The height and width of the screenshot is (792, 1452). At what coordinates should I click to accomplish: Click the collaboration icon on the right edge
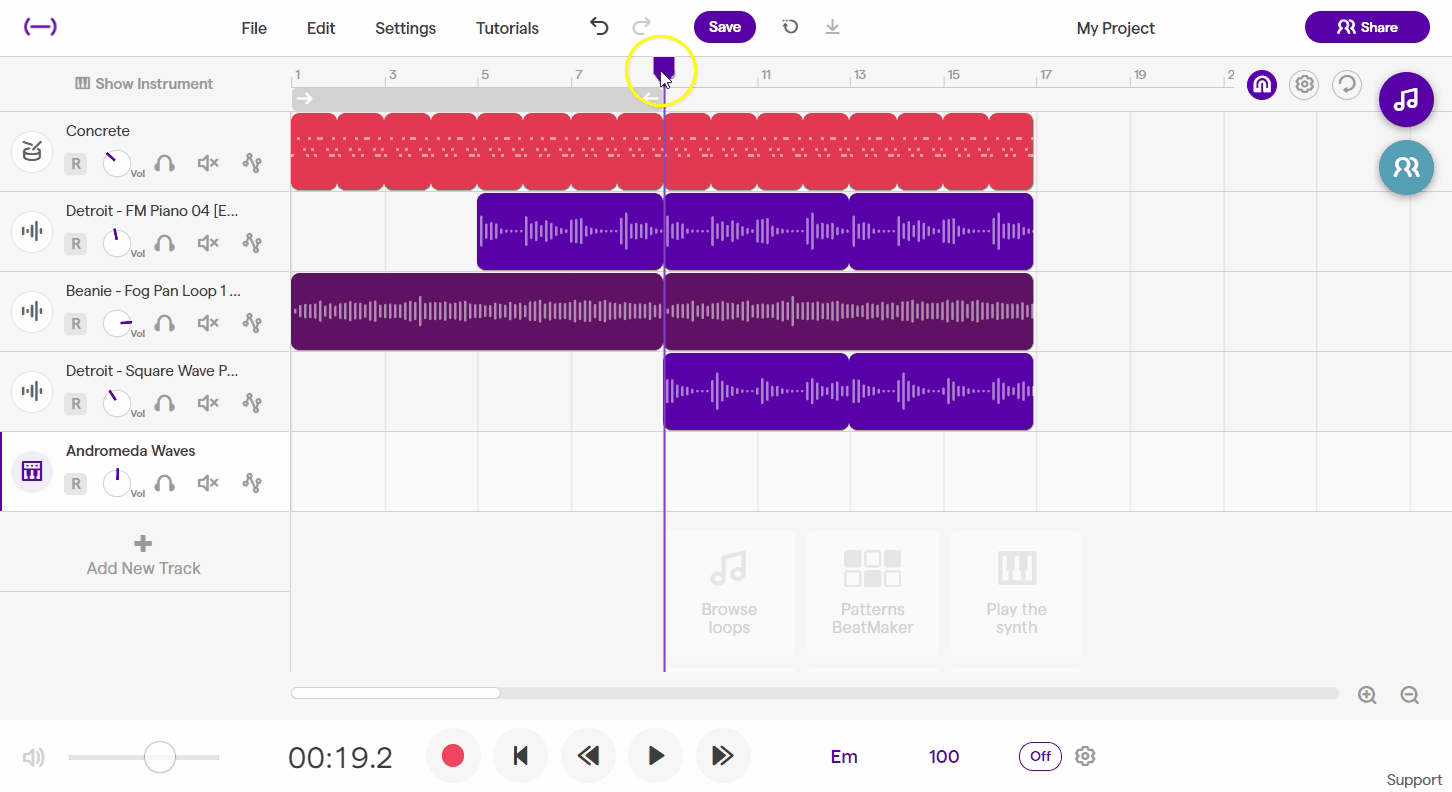point(1406,168)
